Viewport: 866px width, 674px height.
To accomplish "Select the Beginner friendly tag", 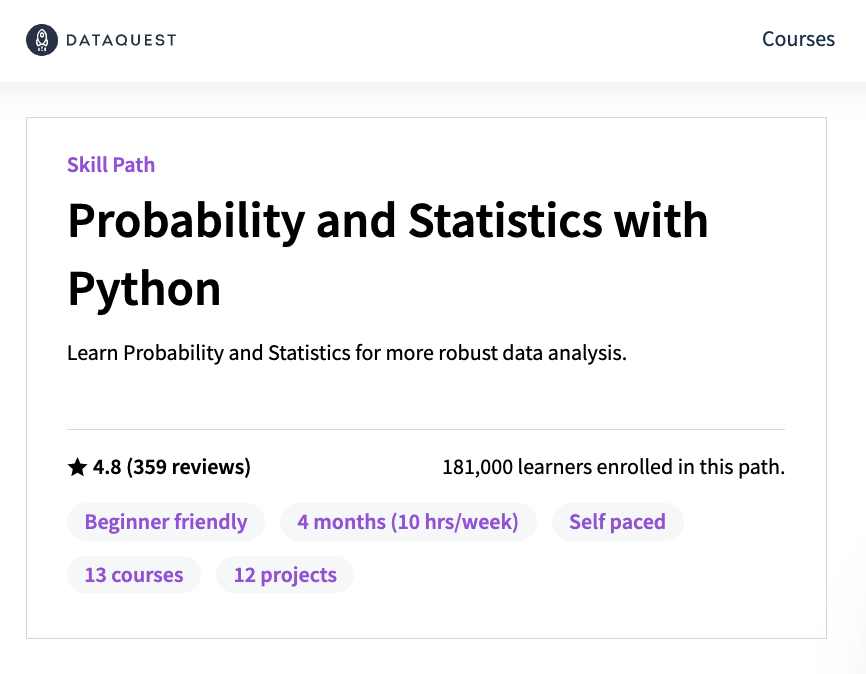I will [x=166, y=522].
